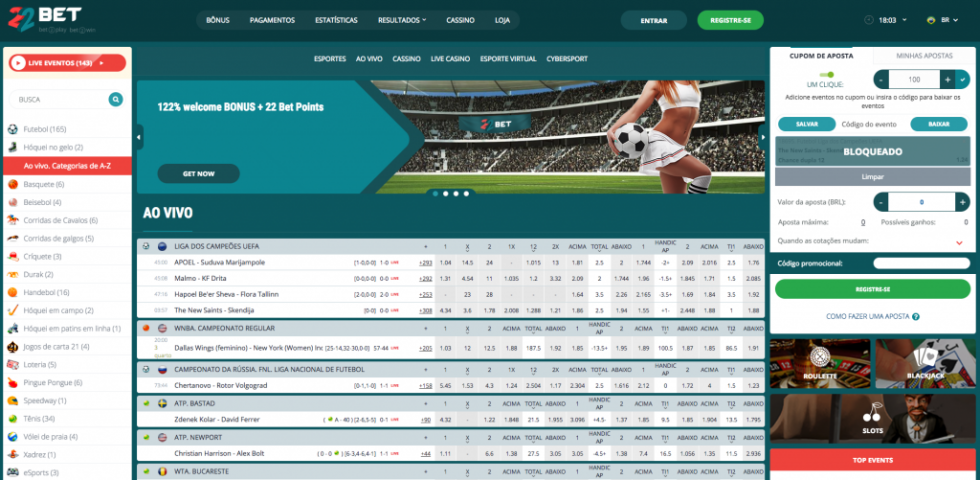Select the second banner carousel dot

[445, 193]
